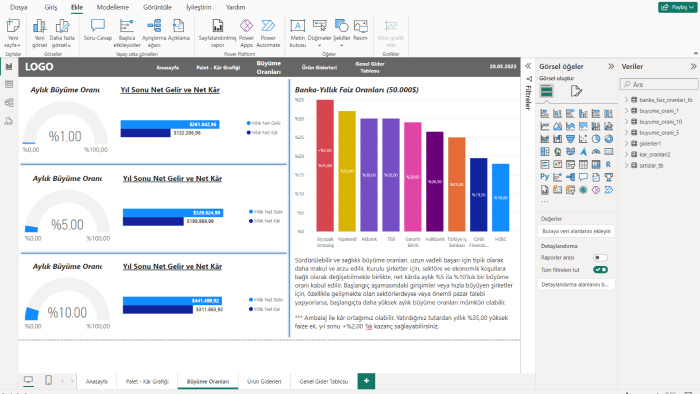Click Genel Gider Tablosu header link
Viewport: 700px width, 394px height.
pos(370,67)
